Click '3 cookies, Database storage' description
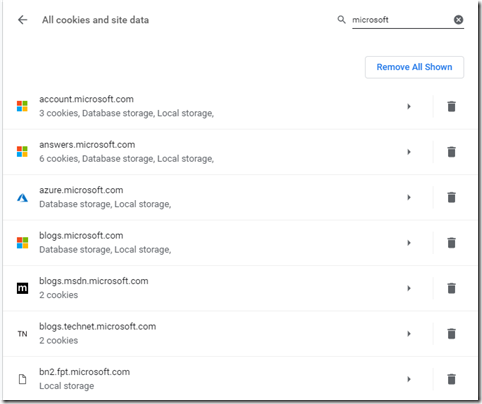Viewport: 482px width, 404px height. click(126, 113)
